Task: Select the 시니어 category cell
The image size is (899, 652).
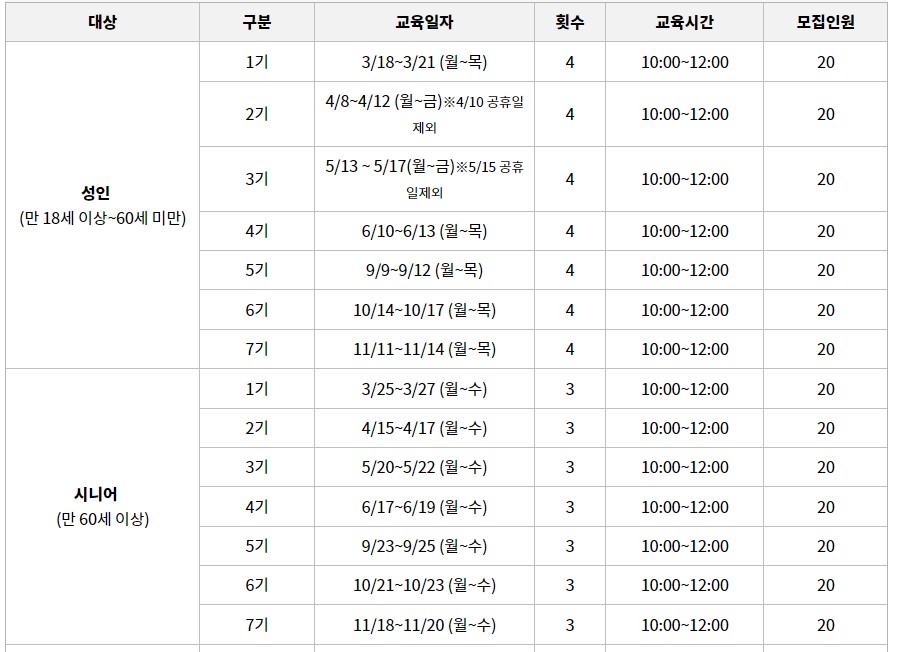Action: [103, 500]
